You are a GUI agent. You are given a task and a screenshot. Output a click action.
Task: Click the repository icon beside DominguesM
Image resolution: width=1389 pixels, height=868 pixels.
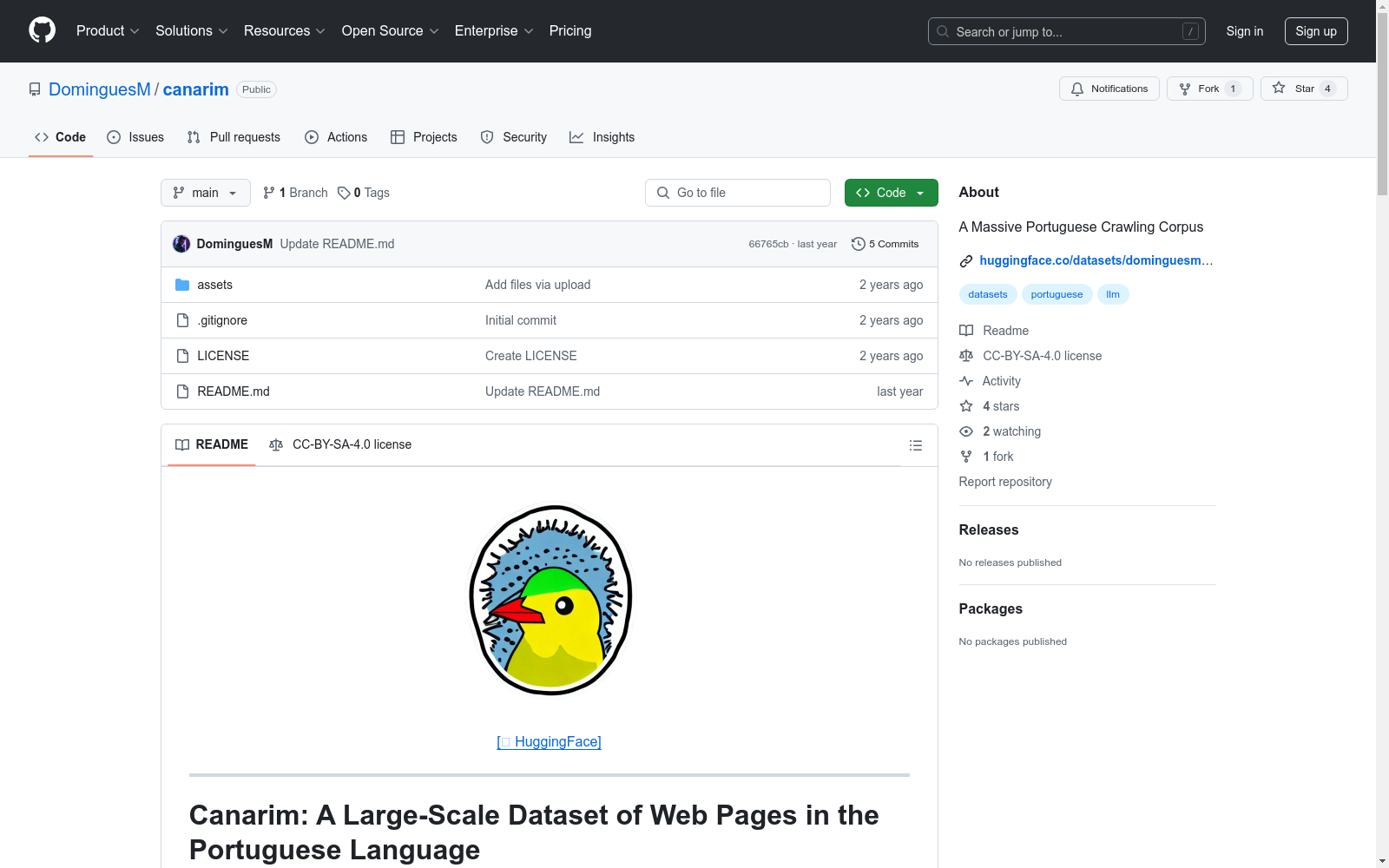(x=35, y=89)
